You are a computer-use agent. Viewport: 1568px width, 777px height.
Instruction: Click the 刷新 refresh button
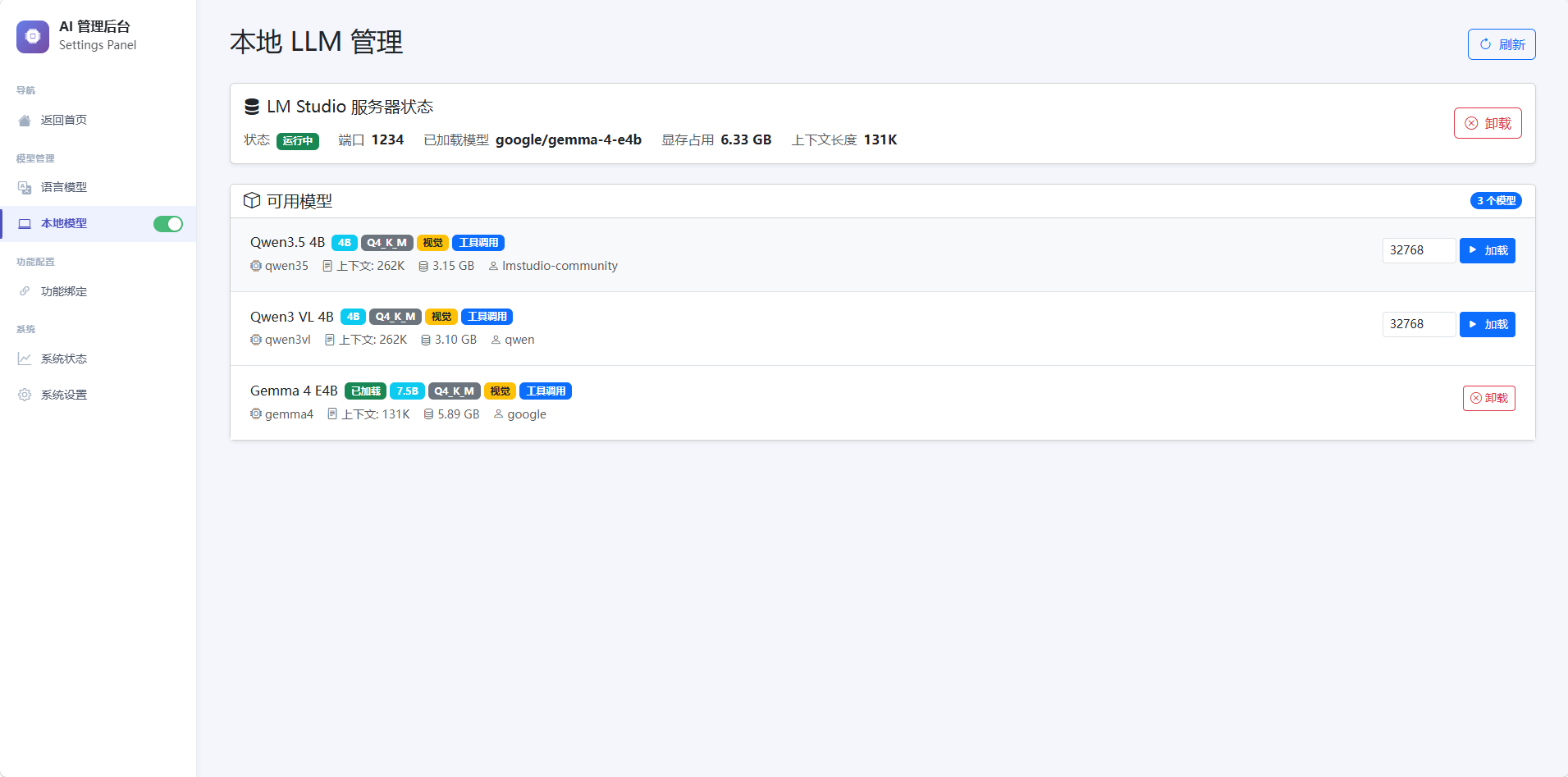(x=1502, y=44)
